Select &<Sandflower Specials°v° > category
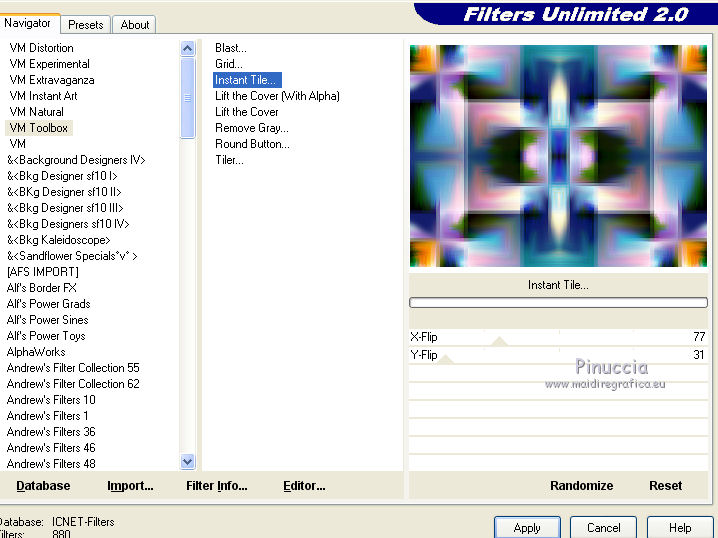This screenshot has height=538, width=718. 72,256
